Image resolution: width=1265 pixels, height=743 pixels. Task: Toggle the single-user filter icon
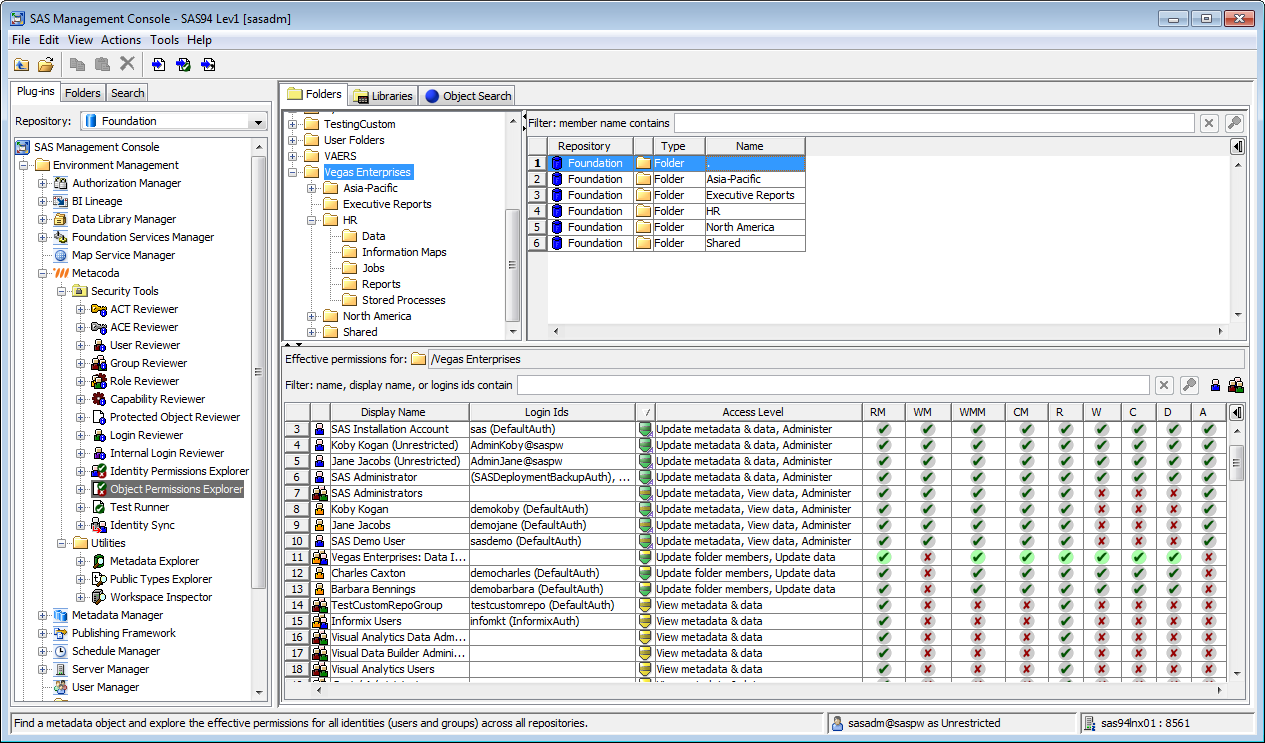click(1215, 385)
